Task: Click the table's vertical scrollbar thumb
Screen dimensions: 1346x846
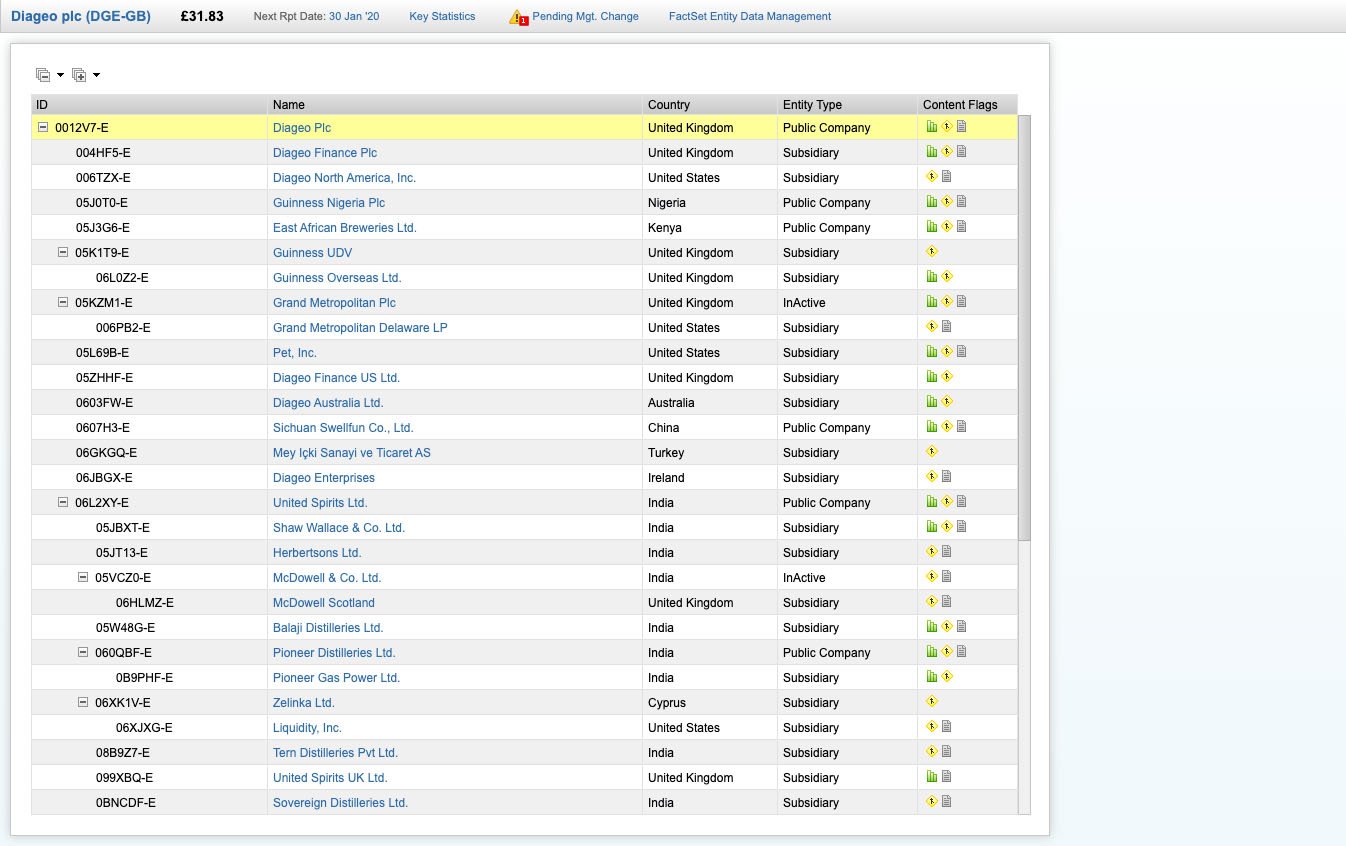Action: click(1024, 328)
